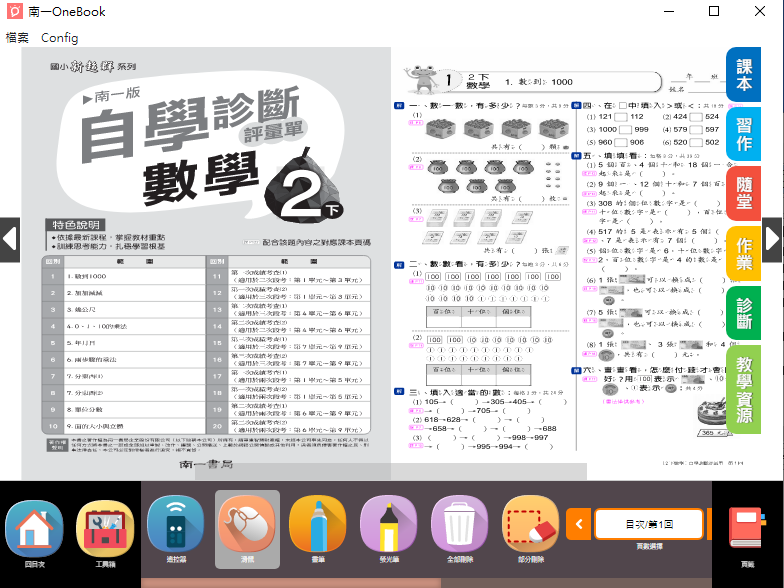Activate the mouse cursor tool
The image size is (784, 588).
pyautogui.click(x=247, y=531)
